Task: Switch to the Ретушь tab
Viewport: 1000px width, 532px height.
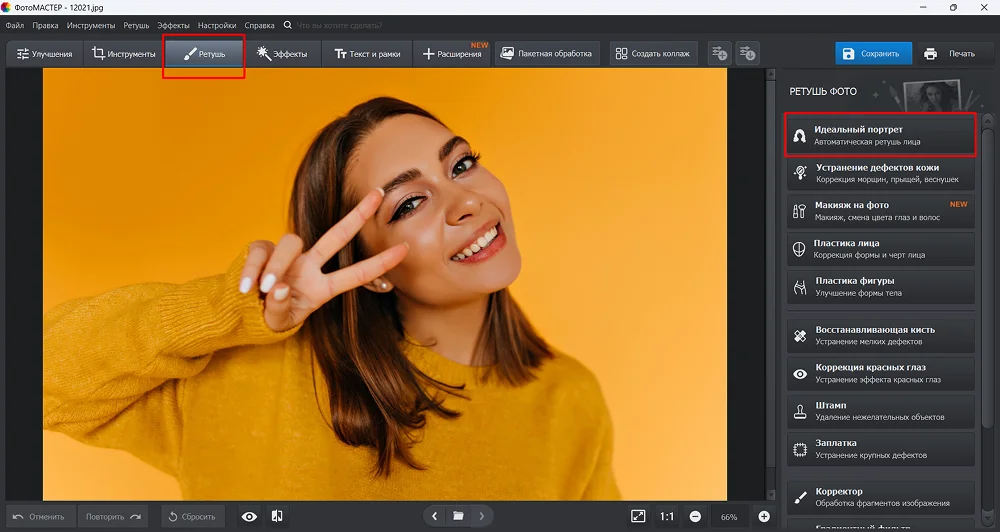Action: (204, 54)
